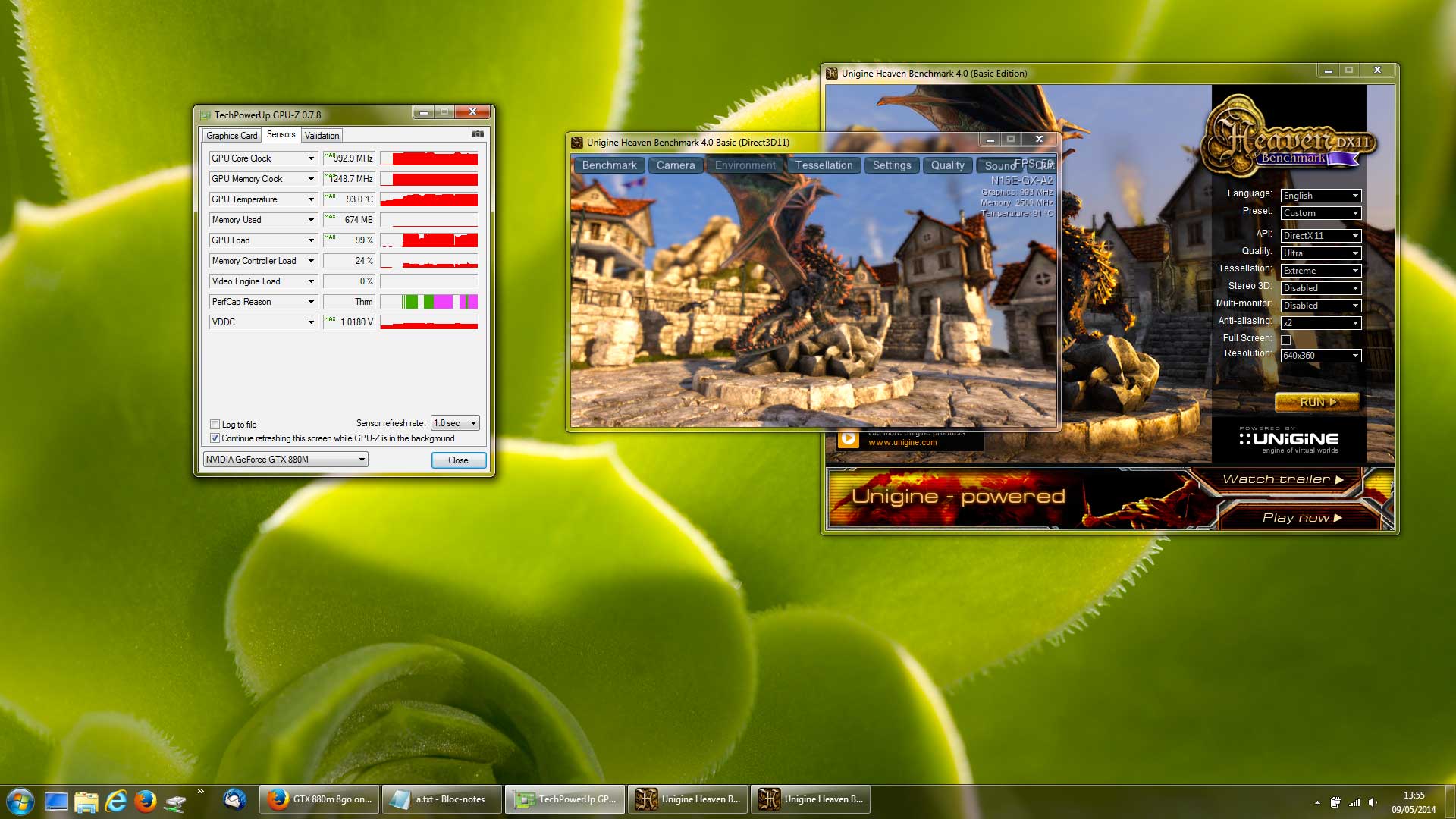Open Quality menu in Heaven window

click(x=948, y=165)
